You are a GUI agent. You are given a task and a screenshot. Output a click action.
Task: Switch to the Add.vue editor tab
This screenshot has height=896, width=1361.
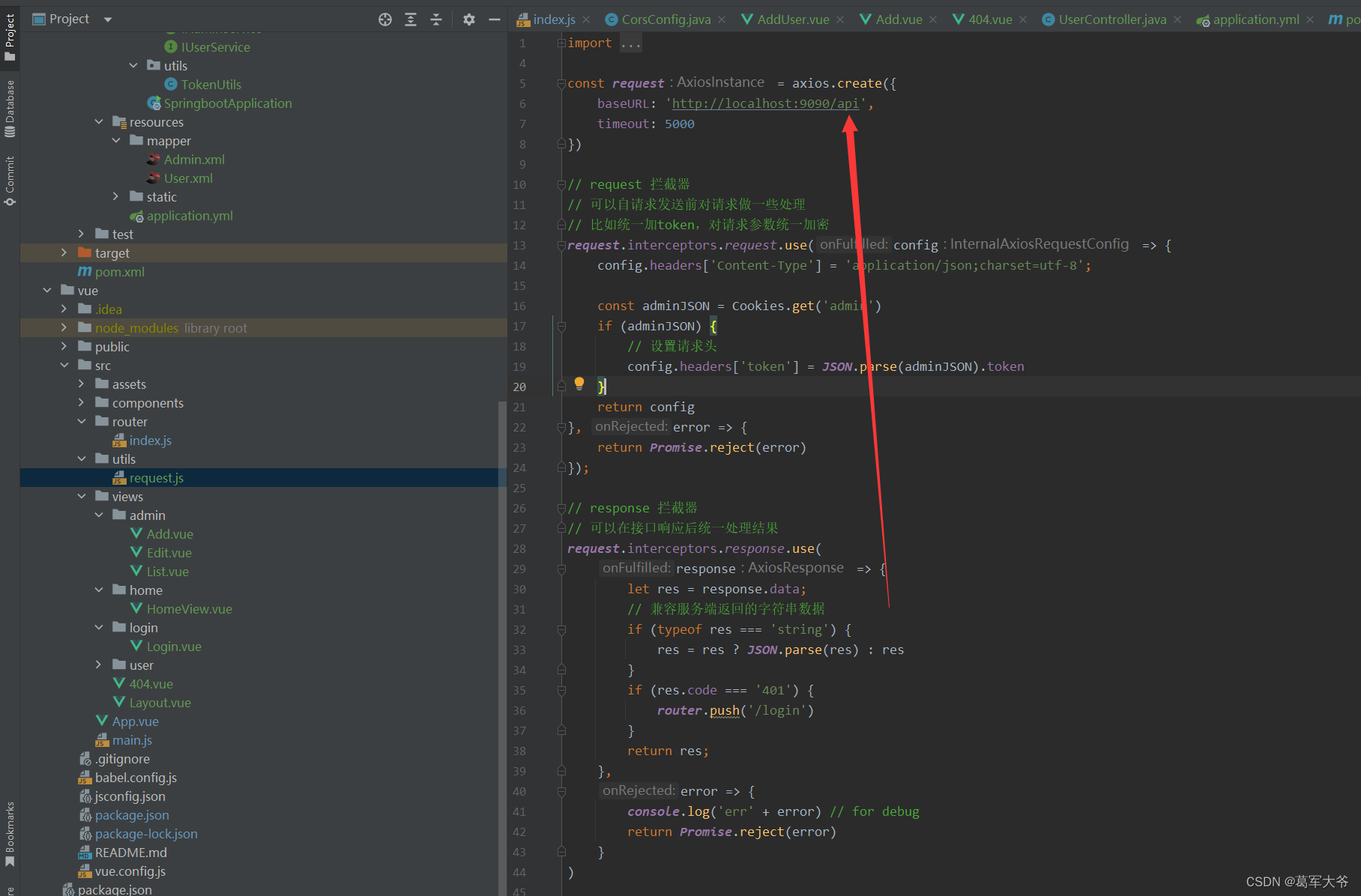point(899,19)
